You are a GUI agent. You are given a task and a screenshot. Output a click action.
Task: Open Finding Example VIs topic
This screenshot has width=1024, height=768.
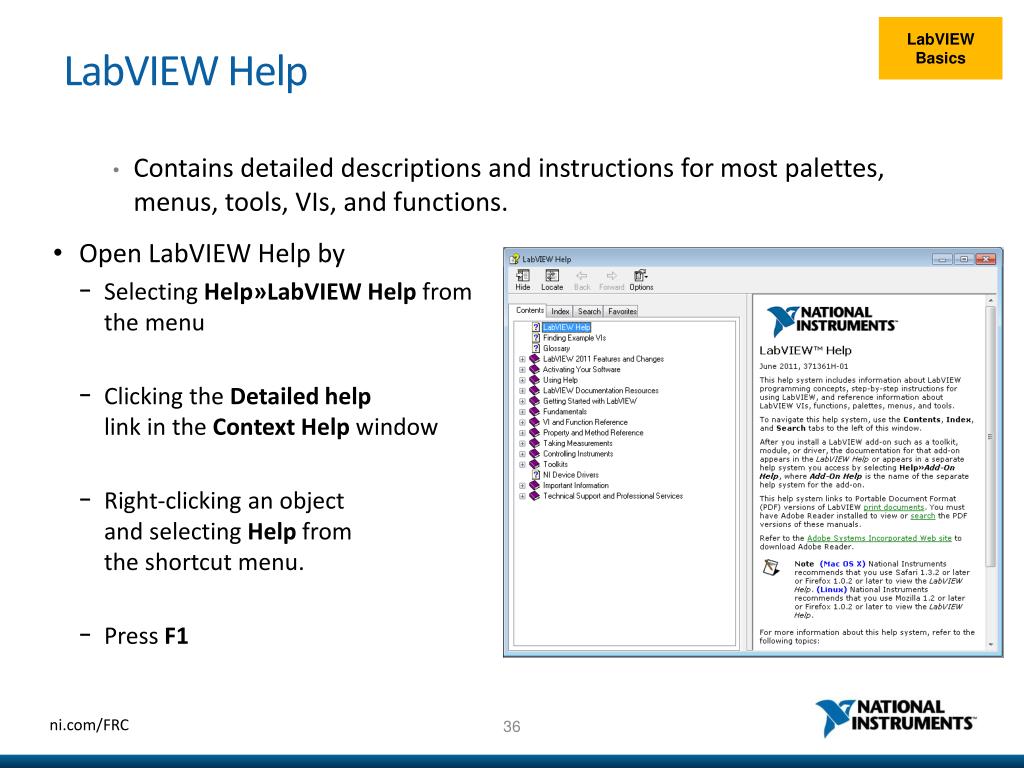574,338
